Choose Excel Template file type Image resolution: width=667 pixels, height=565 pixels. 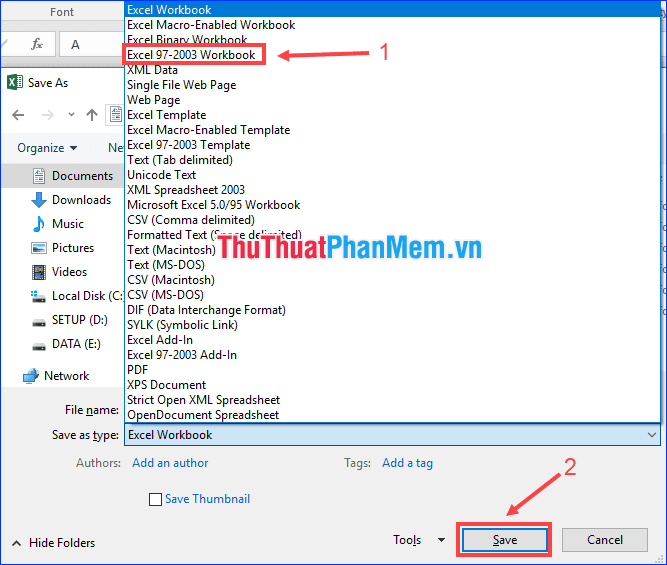392,115
